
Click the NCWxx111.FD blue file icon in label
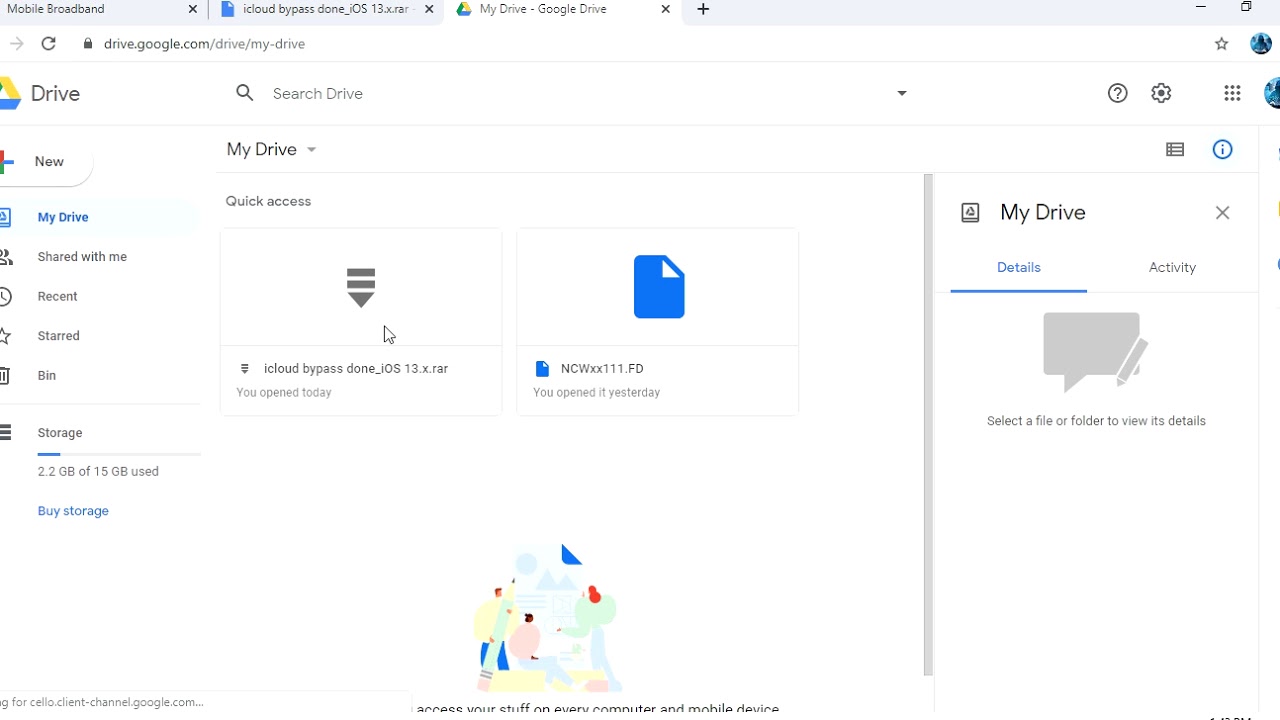(x=542, y=369)
